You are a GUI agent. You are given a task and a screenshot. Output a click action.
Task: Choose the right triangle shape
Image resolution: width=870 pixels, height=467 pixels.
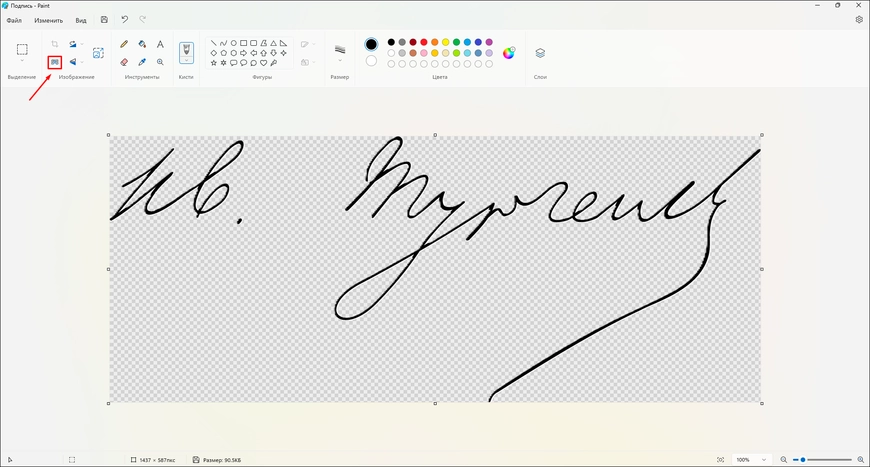tap(284, 43)
